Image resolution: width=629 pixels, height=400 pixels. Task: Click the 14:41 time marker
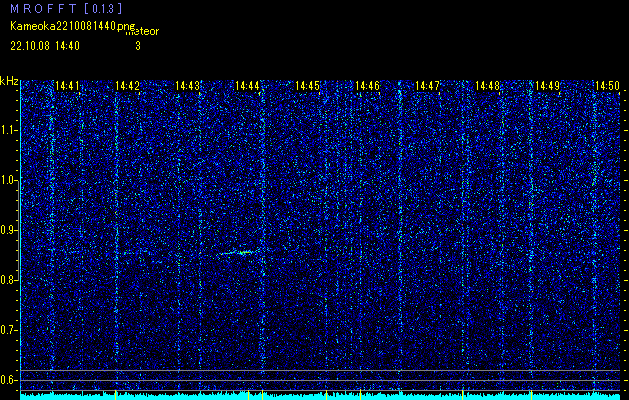tap(67, 85)
